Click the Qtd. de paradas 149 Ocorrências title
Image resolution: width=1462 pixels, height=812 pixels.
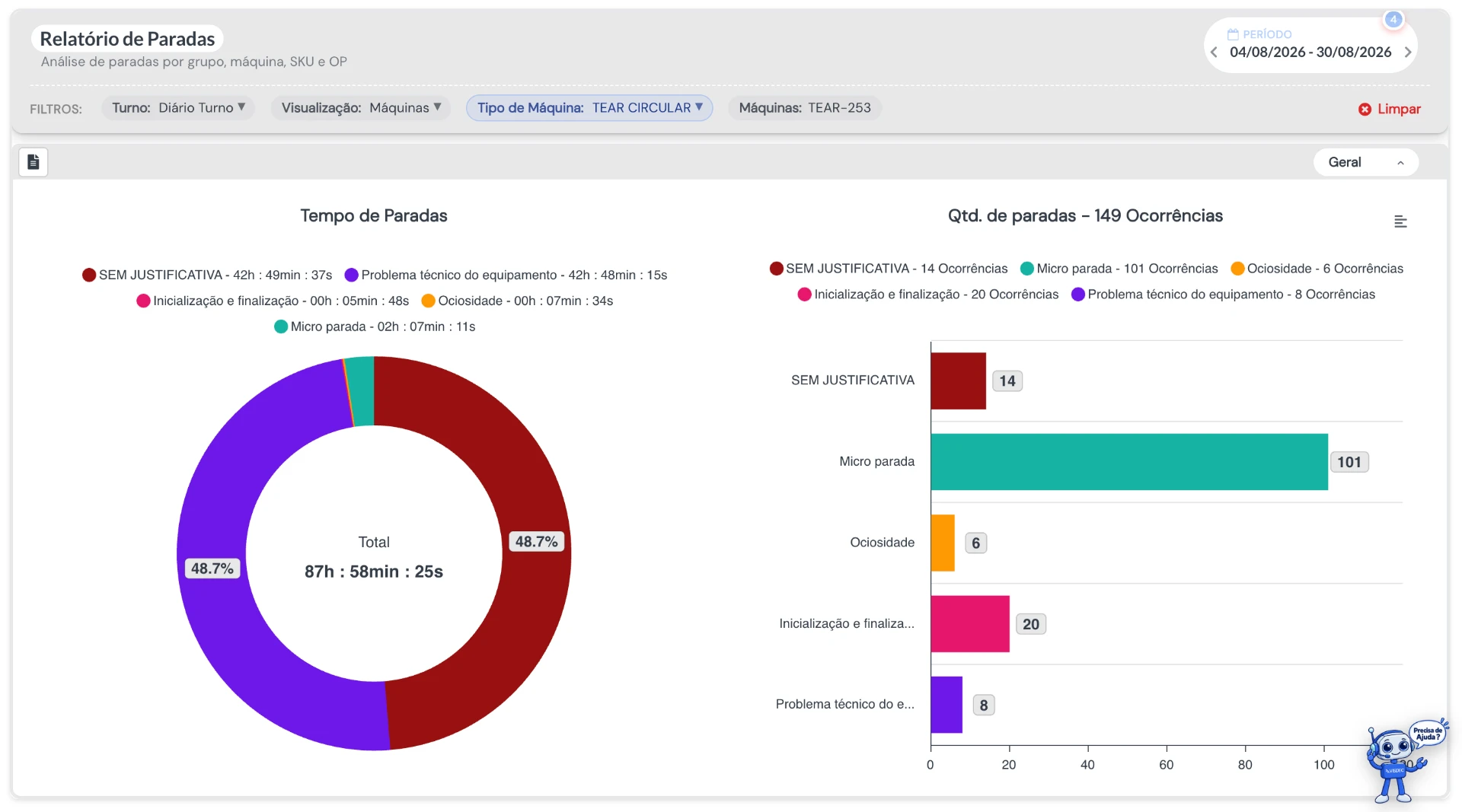tap(1085, 216)
